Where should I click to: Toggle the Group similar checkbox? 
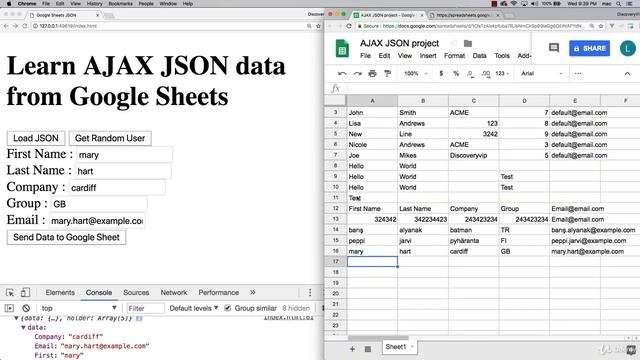tap(228, 308)
